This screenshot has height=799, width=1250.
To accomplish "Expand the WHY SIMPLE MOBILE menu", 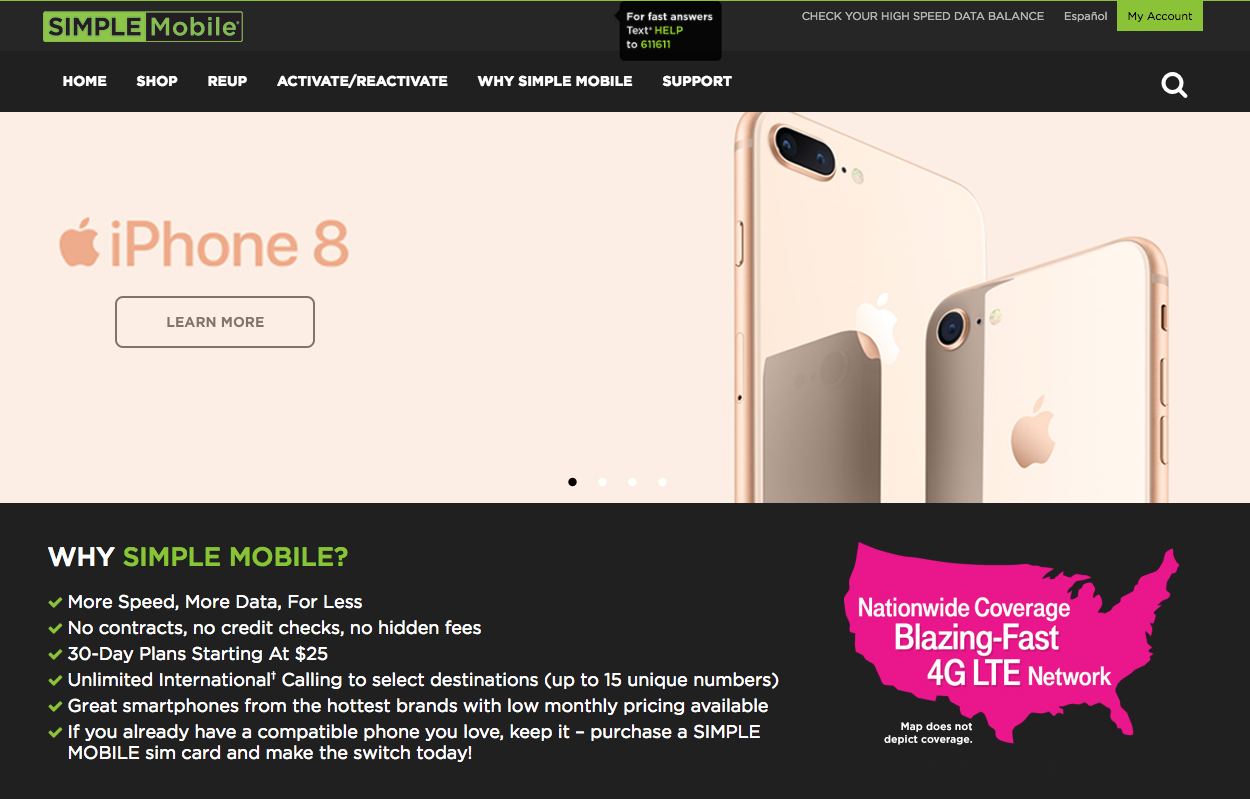I will pos(555,81).
